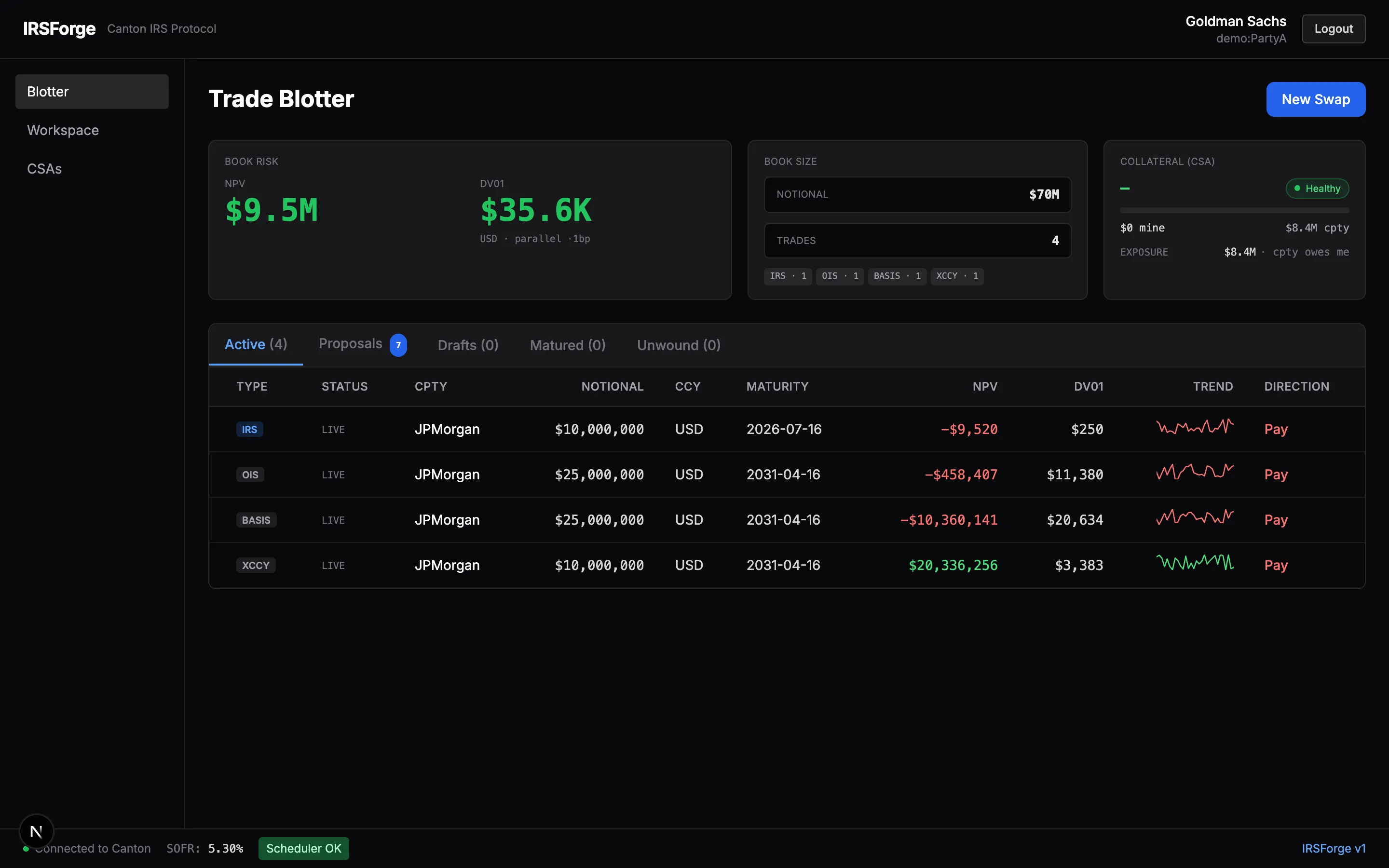Click the Healthy collateral status pill
The image size is (1389, 868).
coord(1317,188)
